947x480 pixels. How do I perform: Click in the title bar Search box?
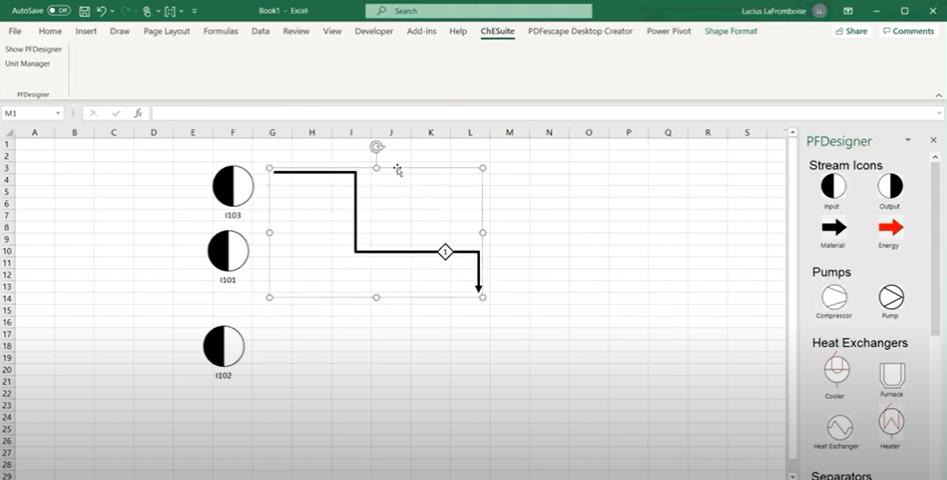[478, 11]
